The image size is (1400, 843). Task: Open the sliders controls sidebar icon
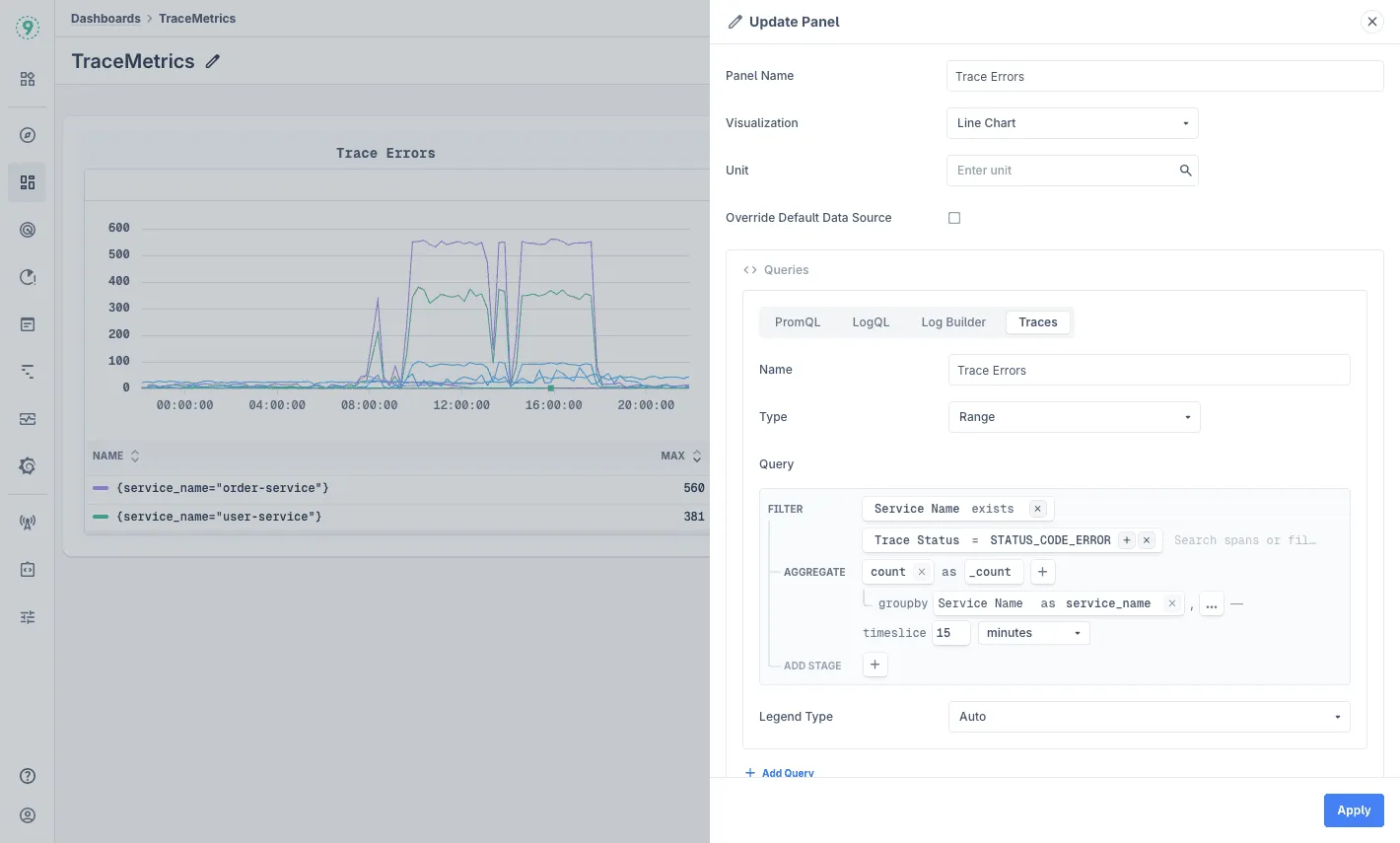tap(28, 617)
